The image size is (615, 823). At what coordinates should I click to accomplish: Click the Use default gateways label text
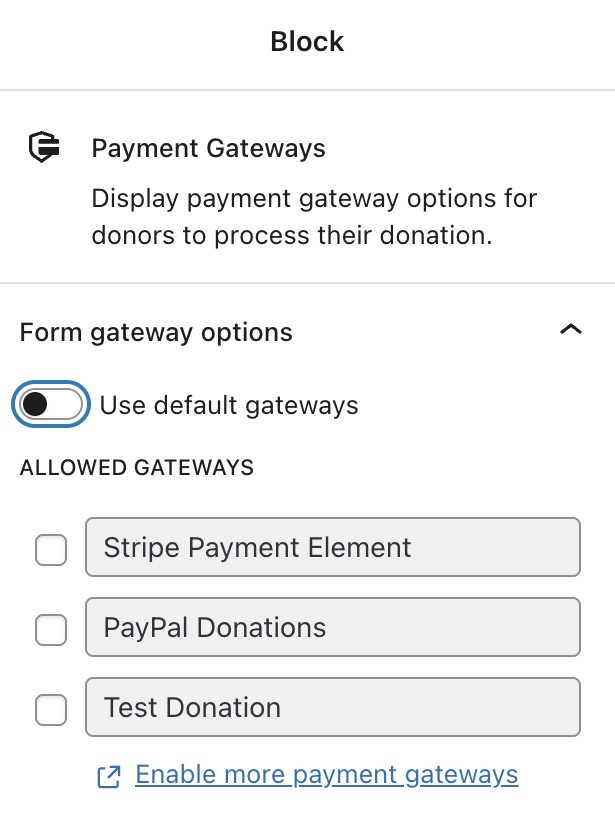(x=229, y=405)
